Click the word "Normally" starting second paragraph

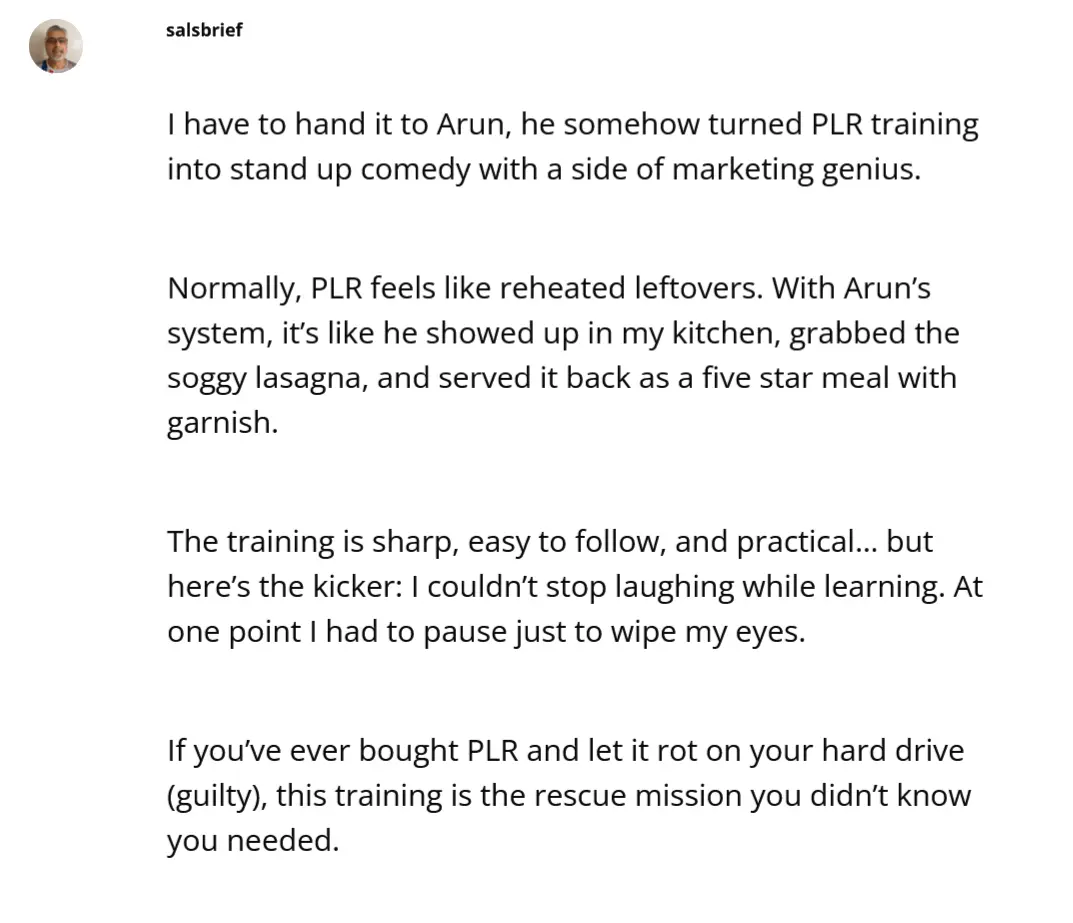click(x=234, y=289)
